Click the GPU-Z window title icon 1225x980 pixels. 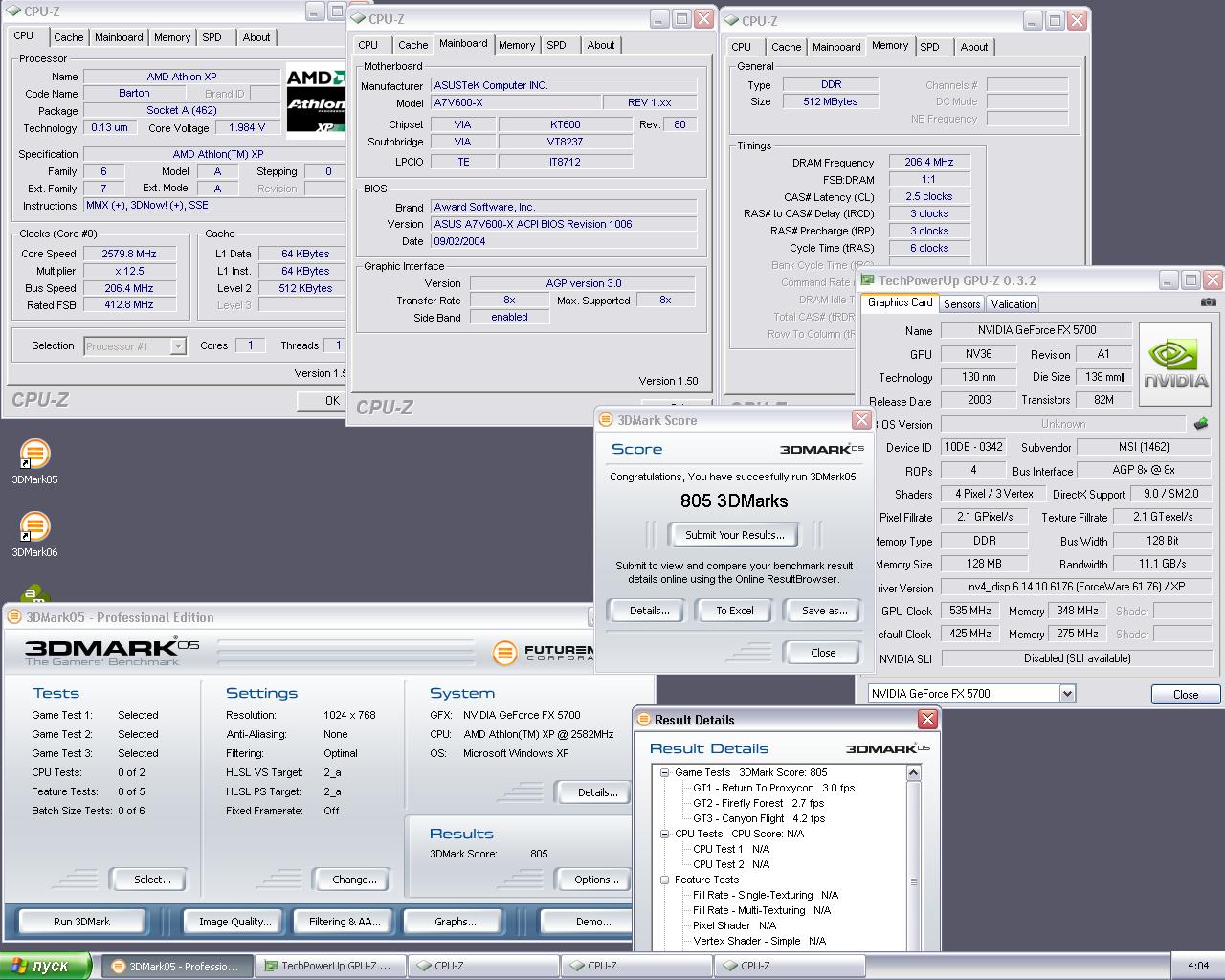(867, 280)
